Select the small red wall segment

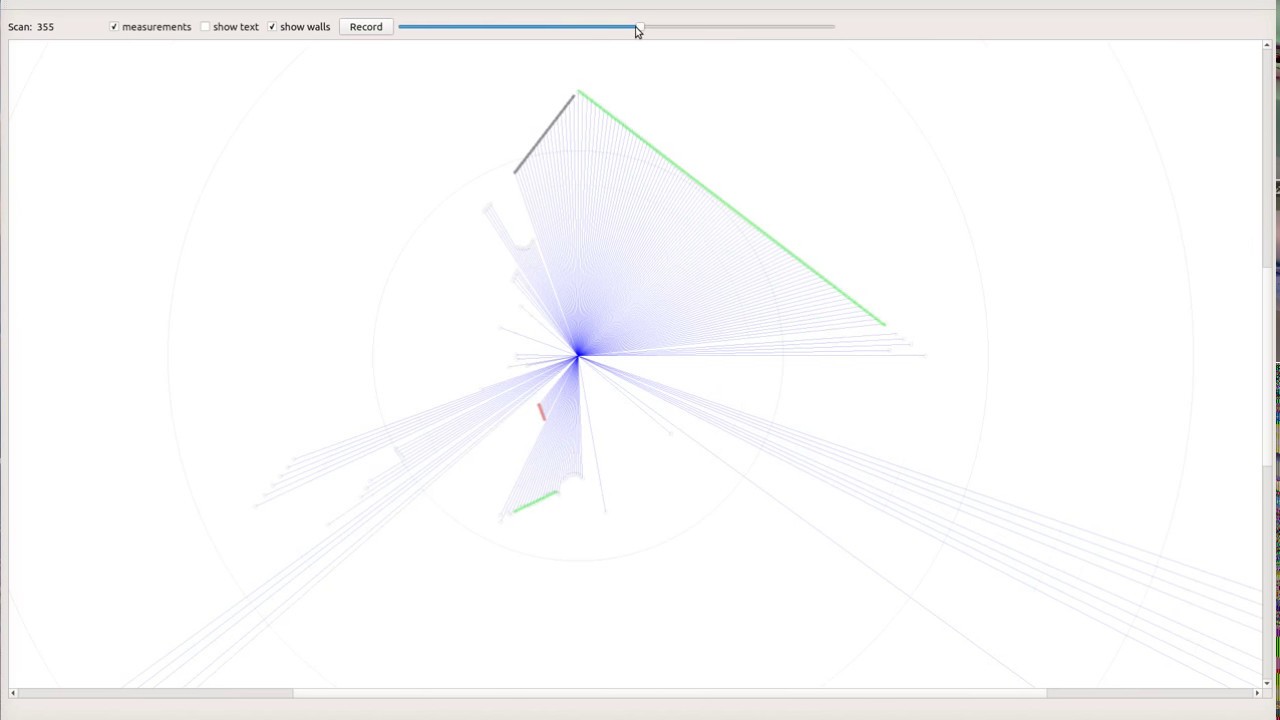pos(541,411)
